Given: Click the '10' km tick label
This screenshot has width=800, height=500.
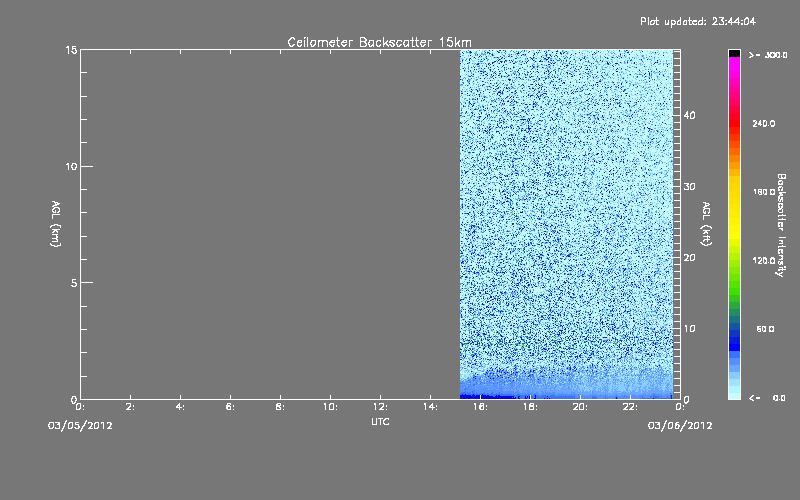Looking at the screenshot, I should click(71, 167).
